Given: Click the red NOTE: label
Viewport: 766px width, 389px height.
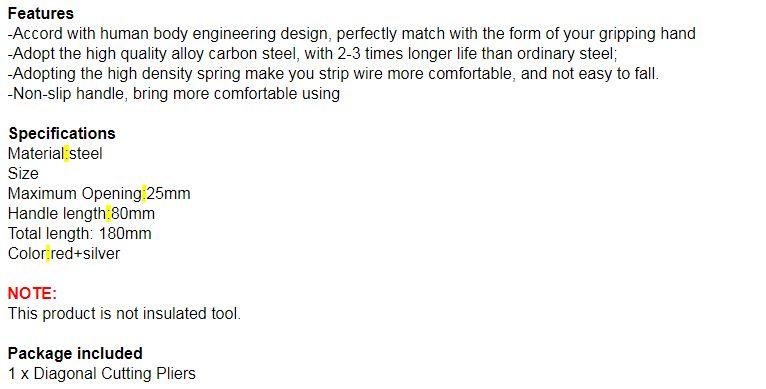Looking at the screenshot, I should (32, 293).
